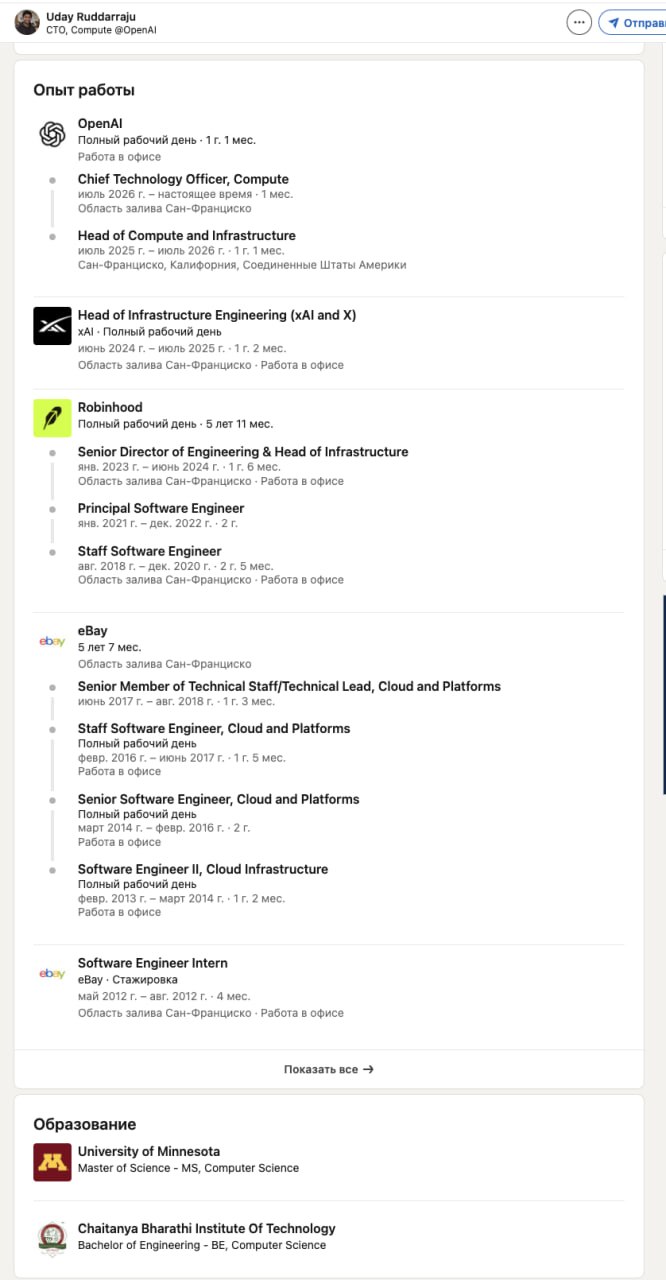The image size is (666, 1280).
Task: Click the OpenAI company logo
Action: pos(52,134)
